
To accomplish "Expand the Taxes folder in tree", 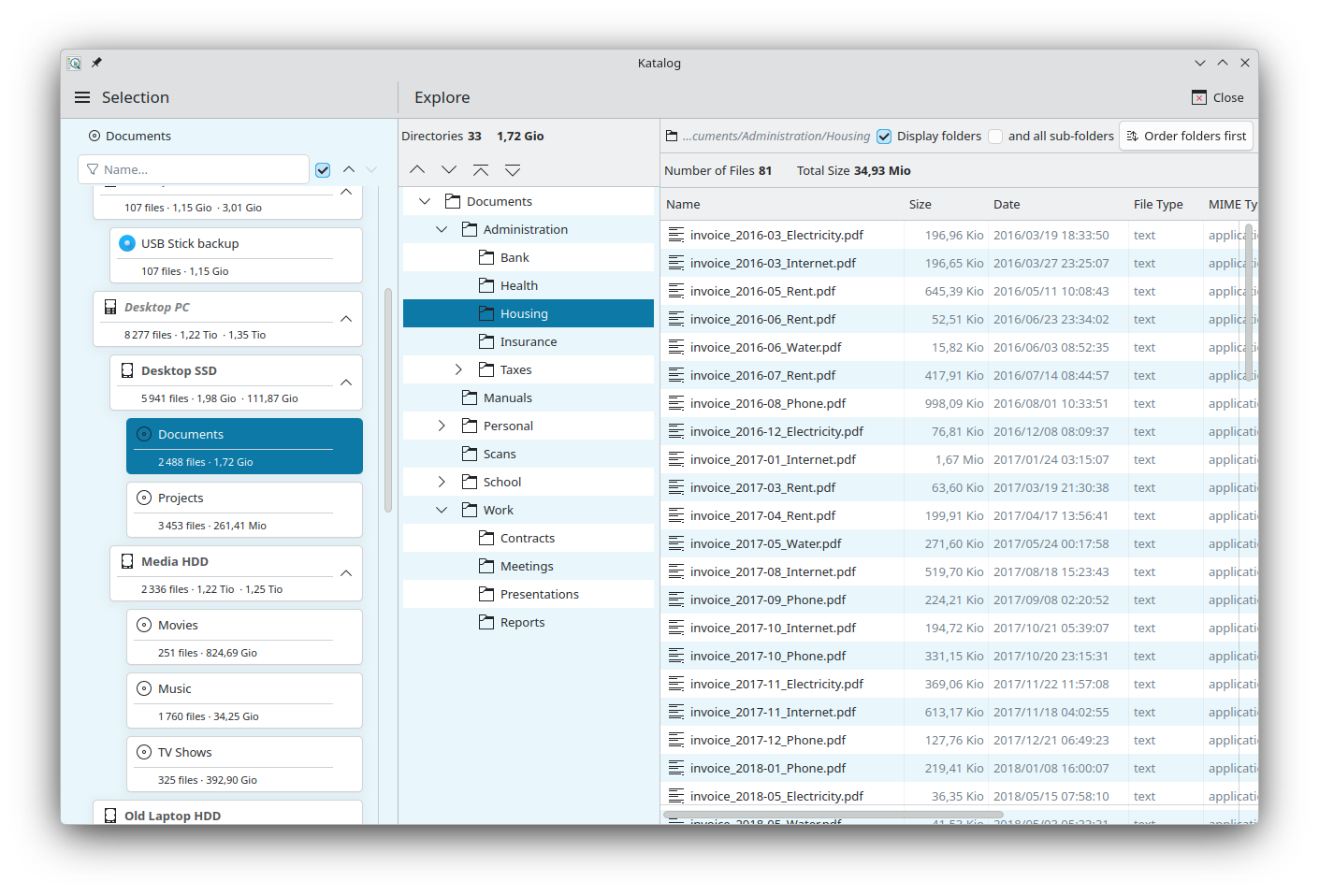I will click(458, 369).
